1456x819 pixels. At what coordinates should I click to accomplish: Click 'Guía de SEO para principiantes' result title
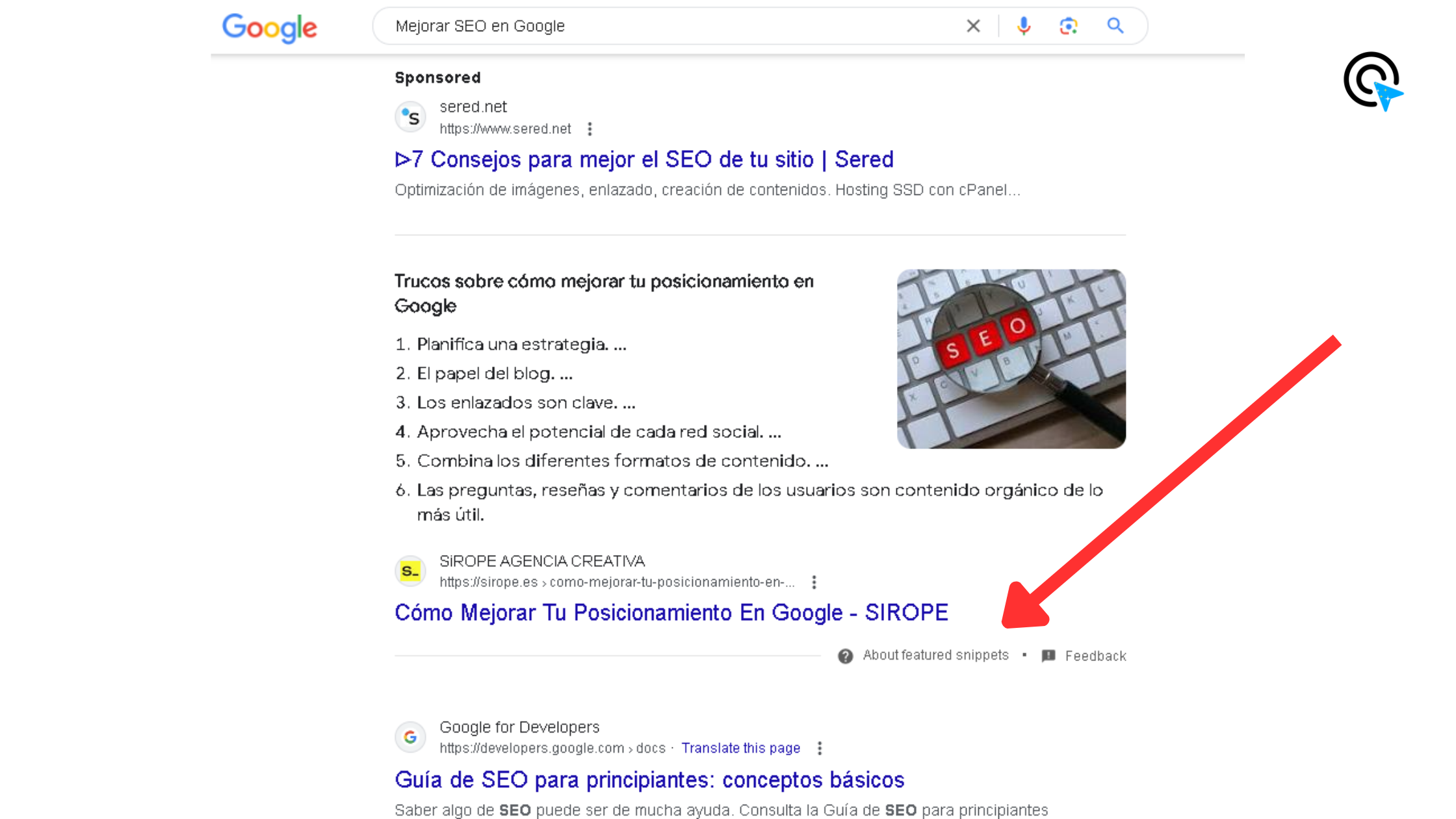coord(649,779)
